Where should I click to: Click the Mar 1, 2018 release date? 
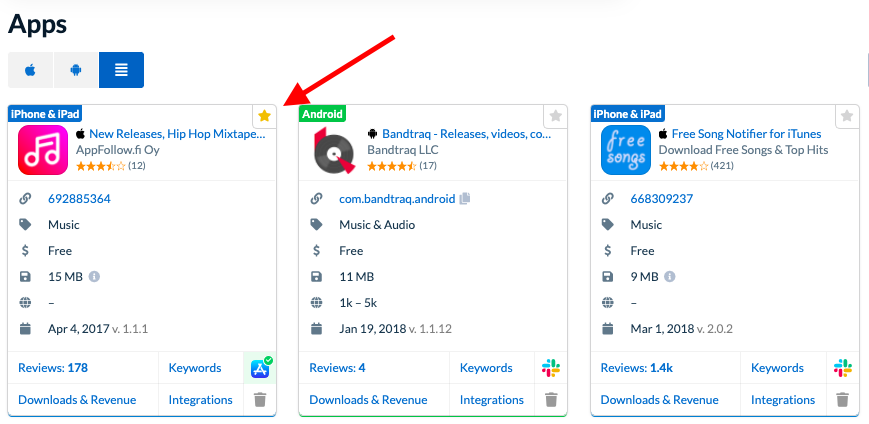pos(662,329)
